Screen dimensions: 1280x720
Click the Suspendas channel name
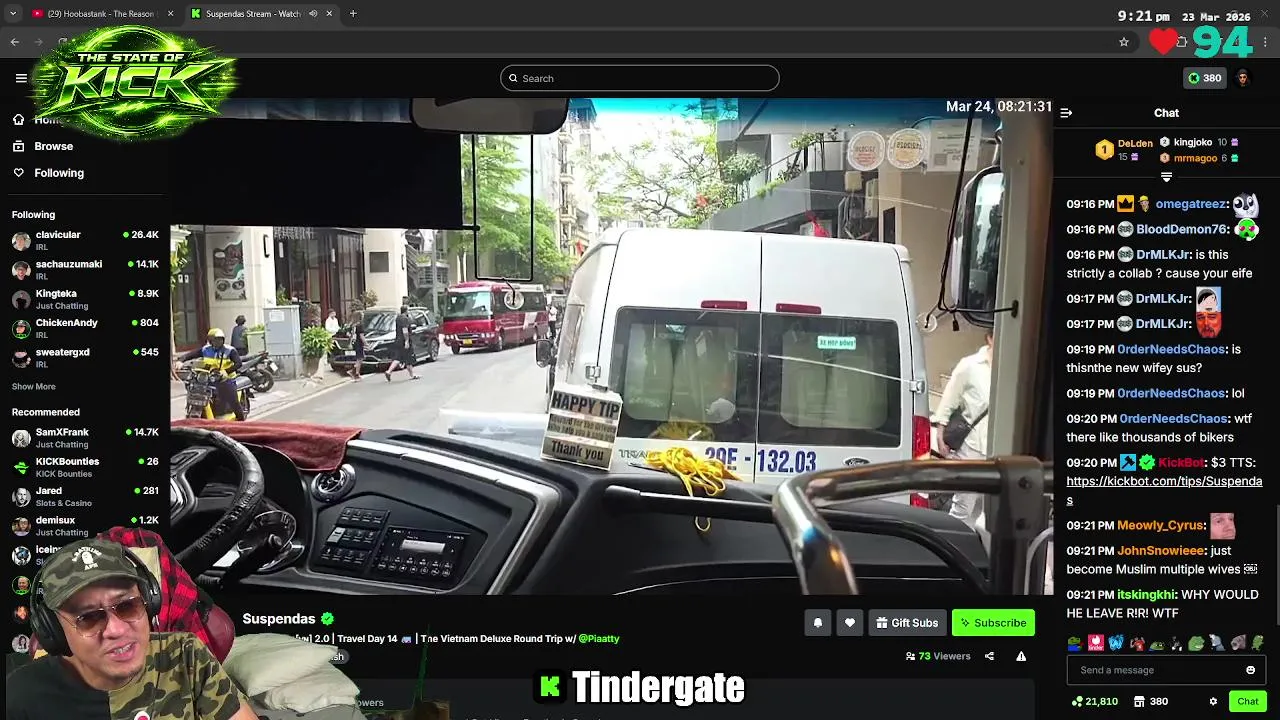279,619
